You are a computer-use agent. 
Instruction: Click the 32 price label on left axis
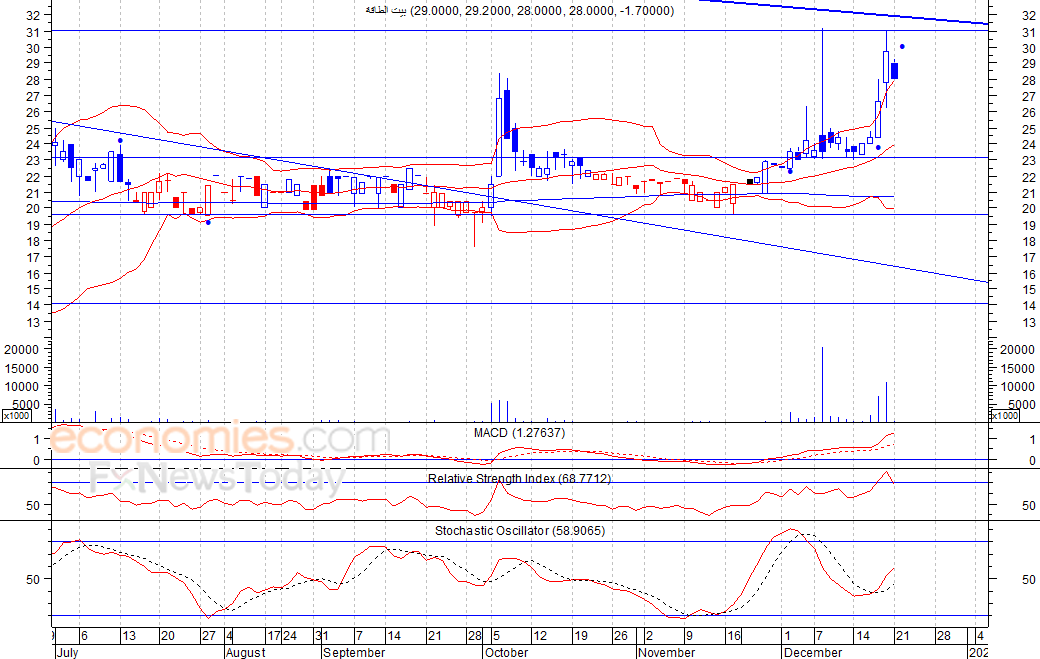[x=34, y=15]
